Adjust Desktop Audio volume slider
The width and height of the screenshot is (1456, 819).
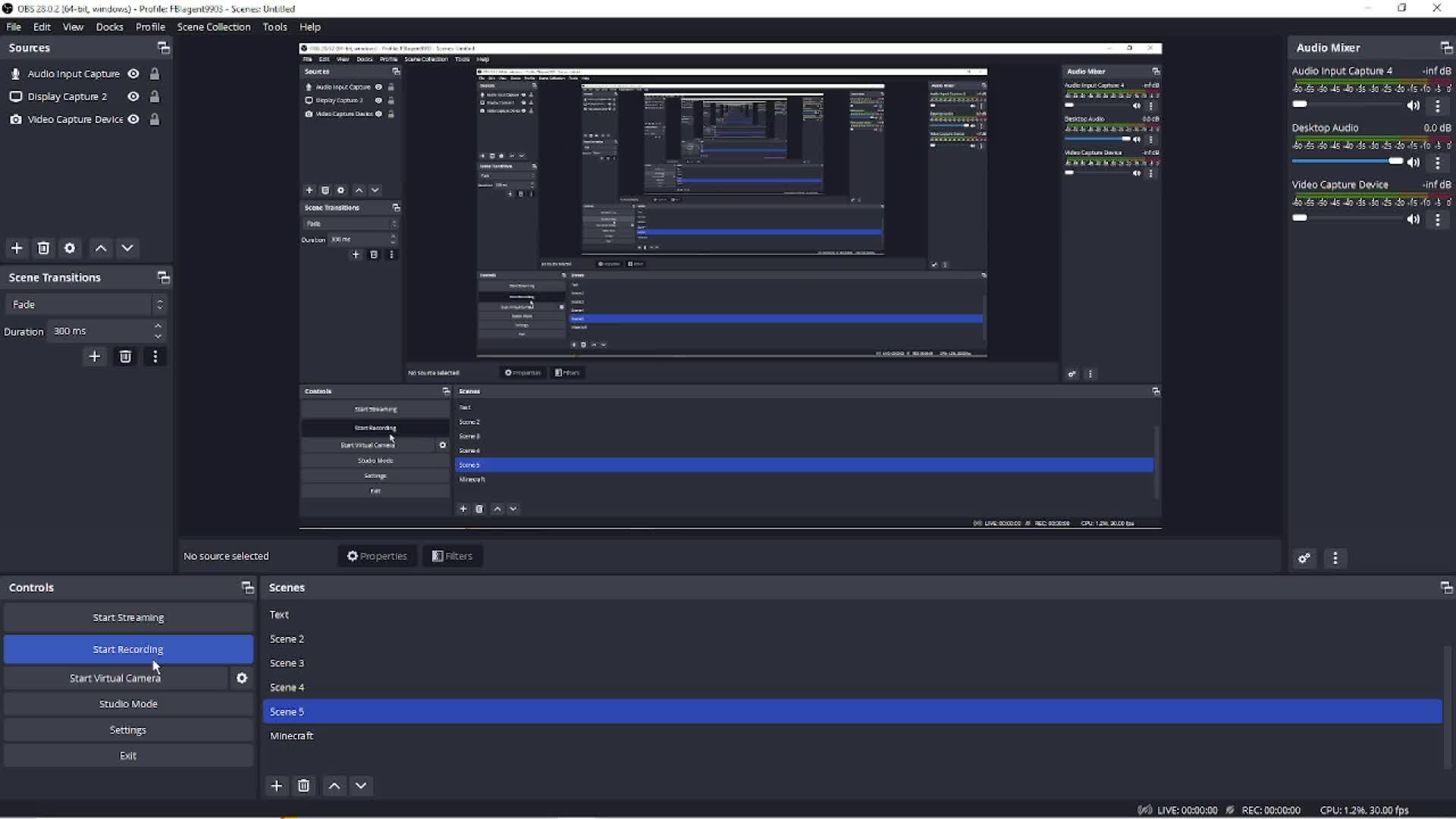1347,162
